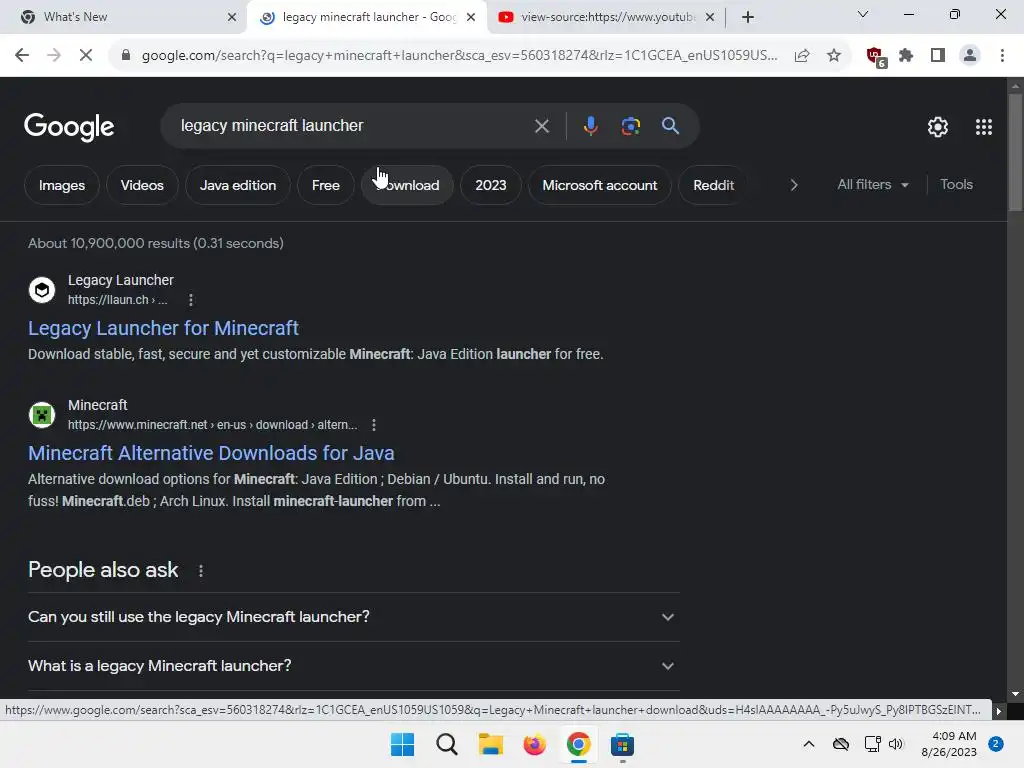Submit the search with the magnifier icon
The width and height of the screenshot is (1024, 768).
pyautogui.click(x=670, y=126)
